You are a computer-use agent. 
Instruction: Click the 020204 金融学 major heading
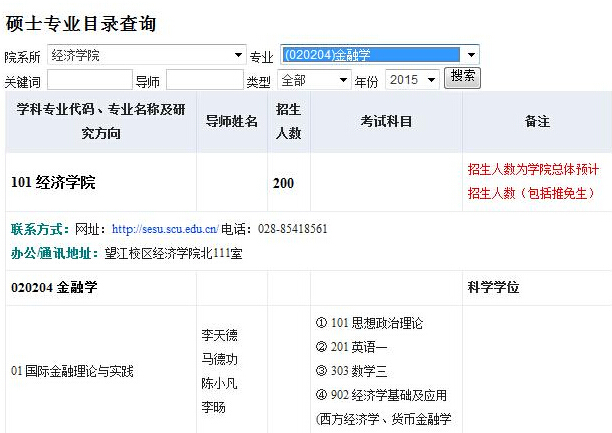(54, 288)
